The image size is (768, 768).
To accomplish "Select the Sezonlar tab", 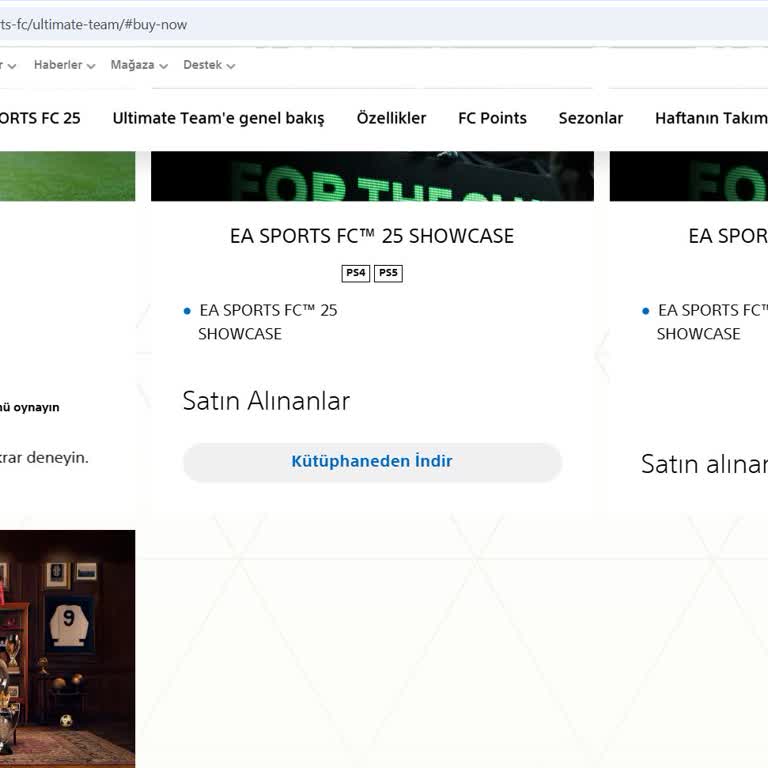I will pos(590,118).
